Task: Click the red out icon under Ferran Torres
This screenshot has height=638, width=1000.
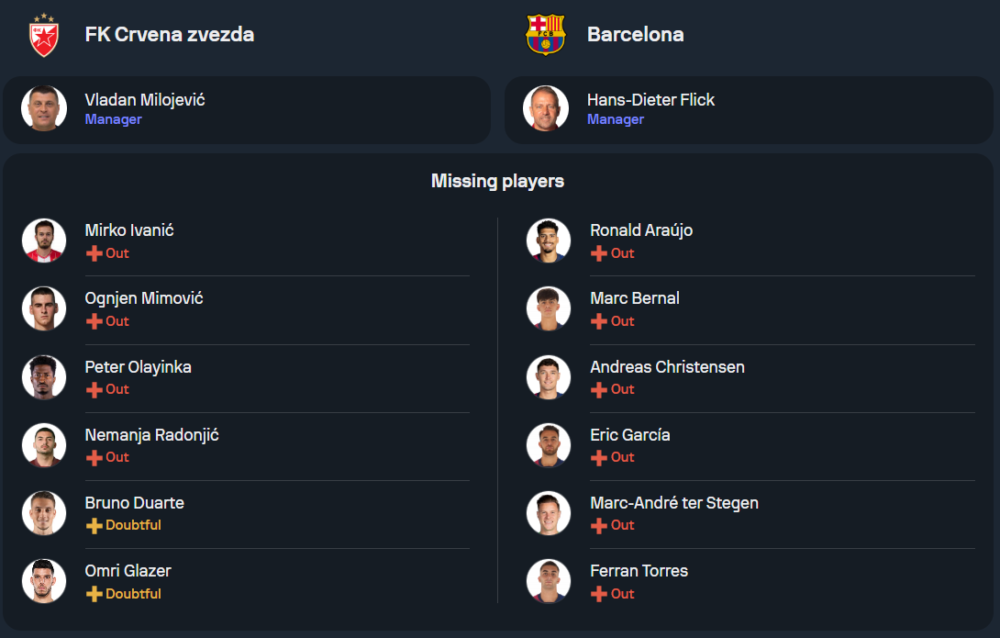Action: tap(599, 594)
